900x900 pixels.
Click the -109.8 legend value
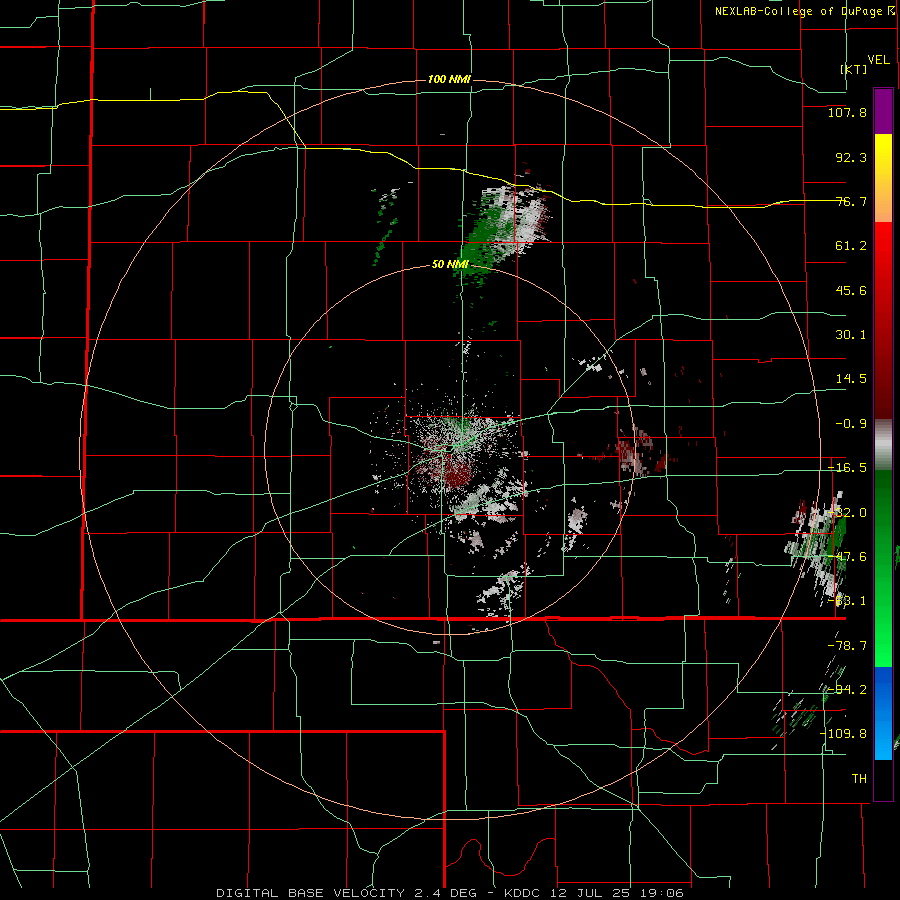(x=843, y=734)
